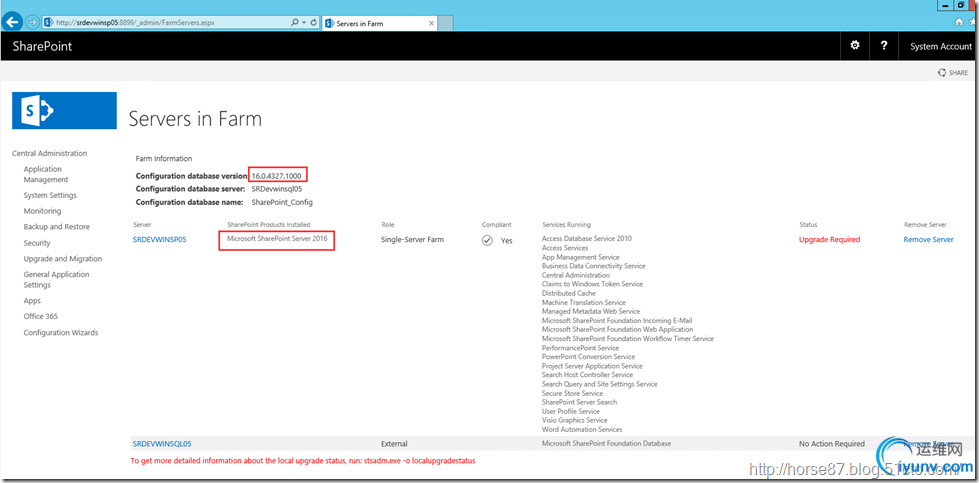The width and height of the screenshot is (979, 483).
Task: Click the PerformancePoint Service entry
Action: tap(580, 348)
